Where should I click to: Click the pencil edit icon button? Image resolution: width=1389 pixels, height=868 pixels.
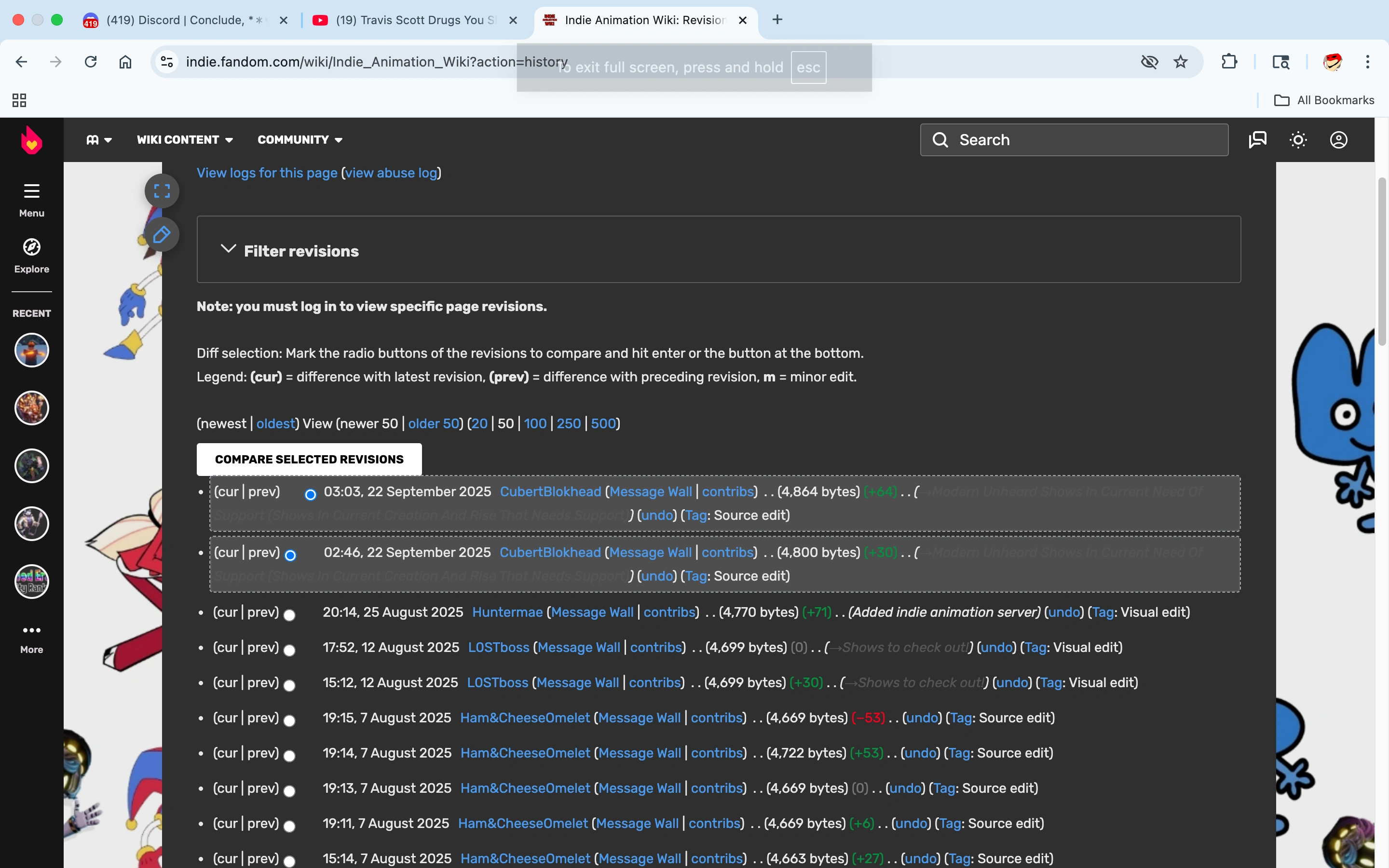point(162,235)
